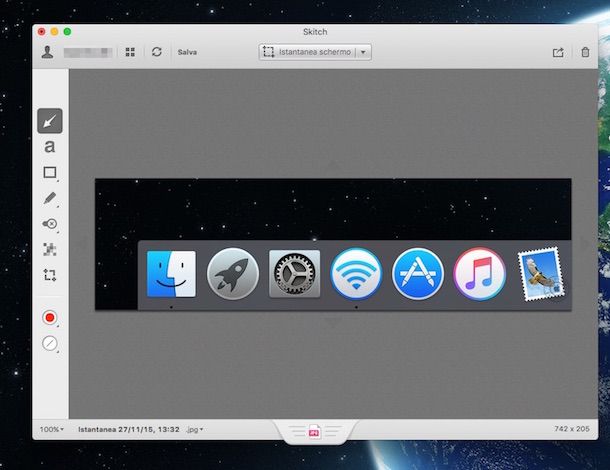Click the green zoom window button
The width and height of the screenshot is (610, 470).
point(67,32)
